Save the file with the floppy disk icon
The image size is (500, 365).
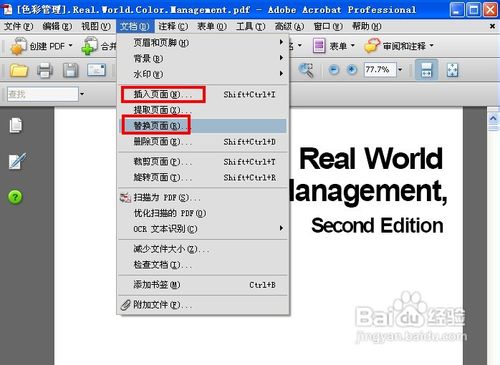70,71
